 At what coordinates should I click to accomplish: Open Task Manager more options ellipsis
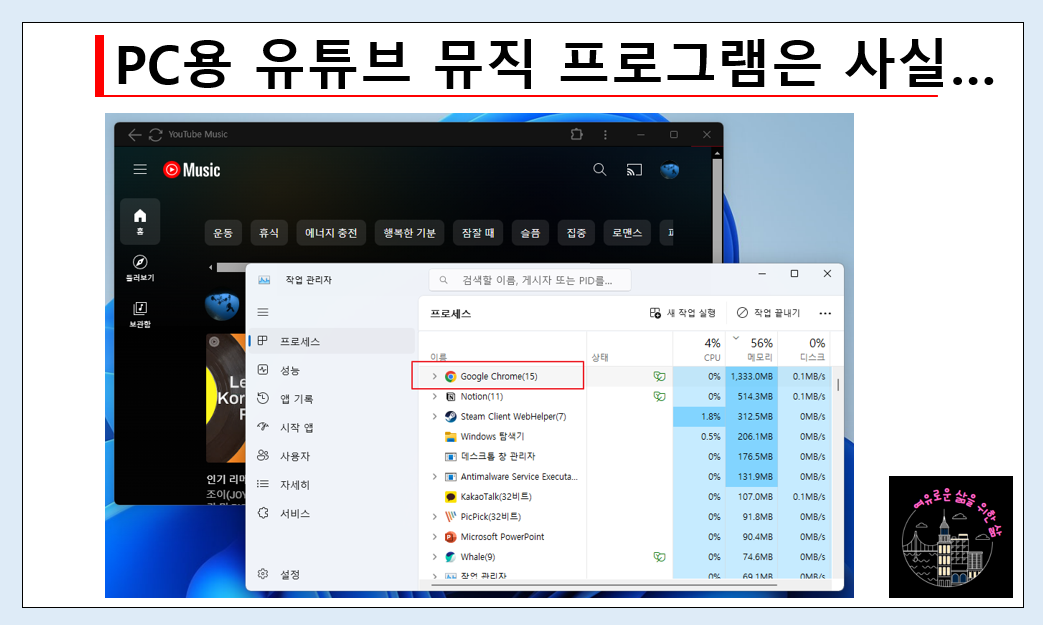pyautogui.click(x=825, y=313)
